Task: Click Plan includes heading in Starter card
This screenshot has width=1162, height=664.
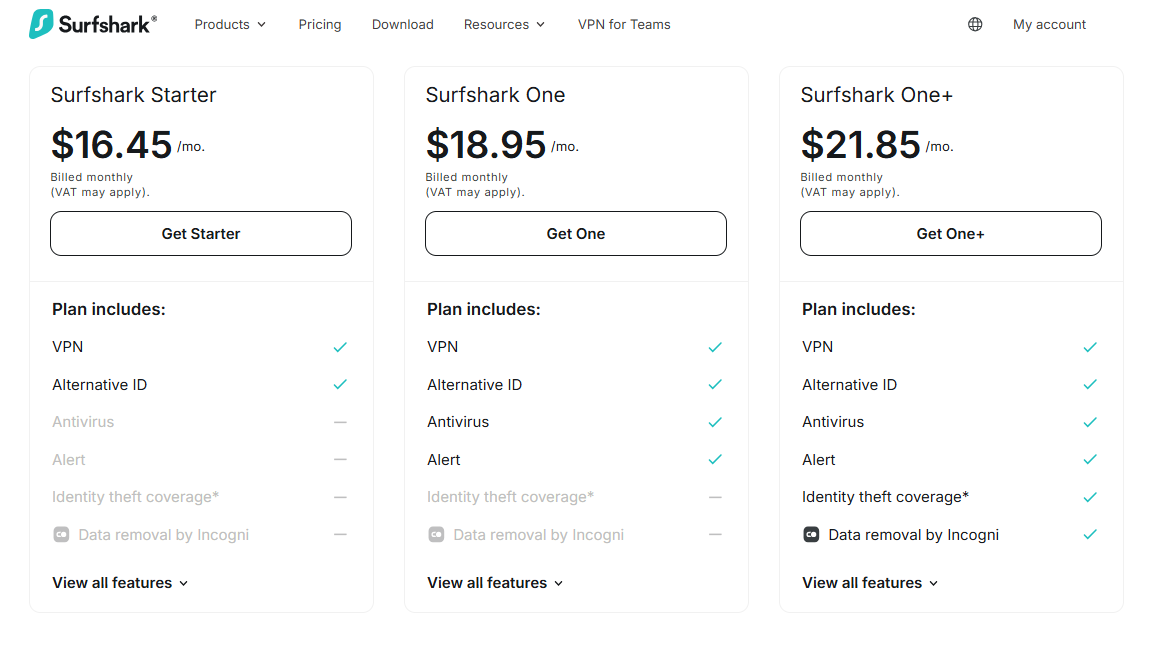Action: (109, 309)
